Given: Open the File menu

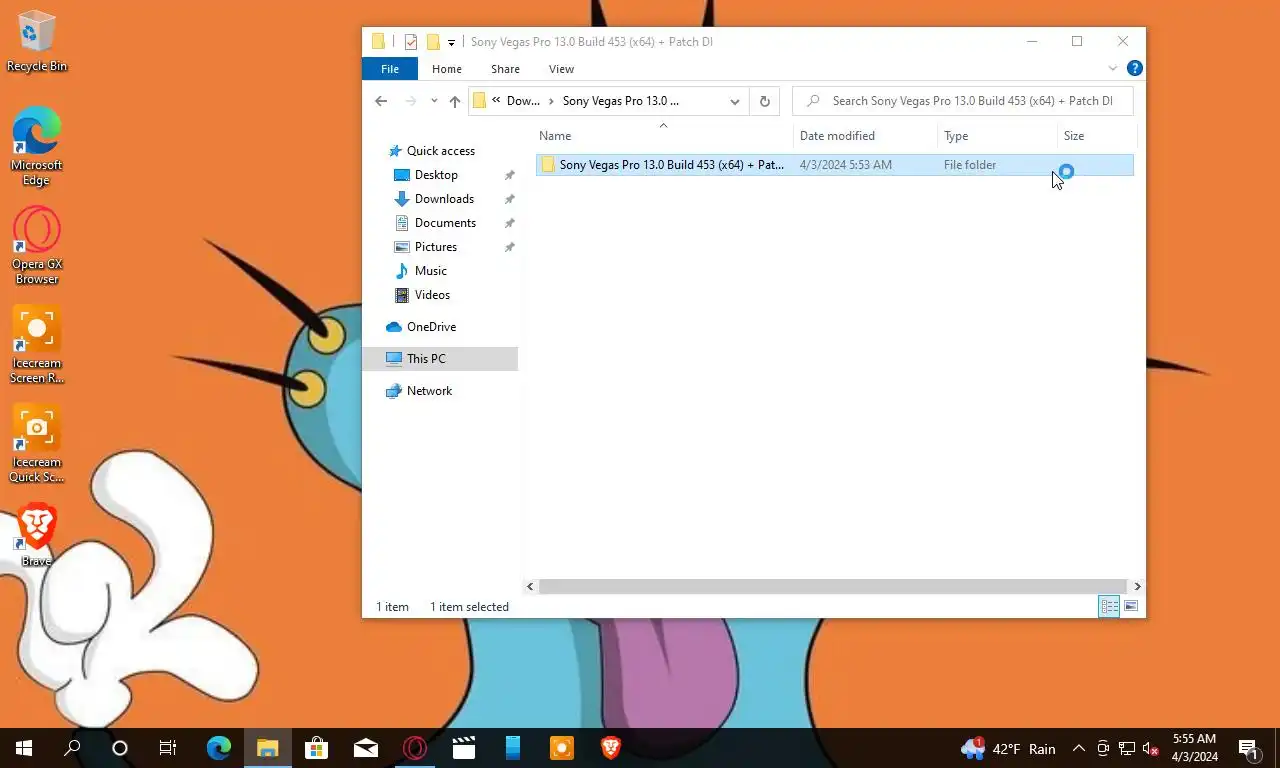Looking at the screenshot, I should point(390,69).
